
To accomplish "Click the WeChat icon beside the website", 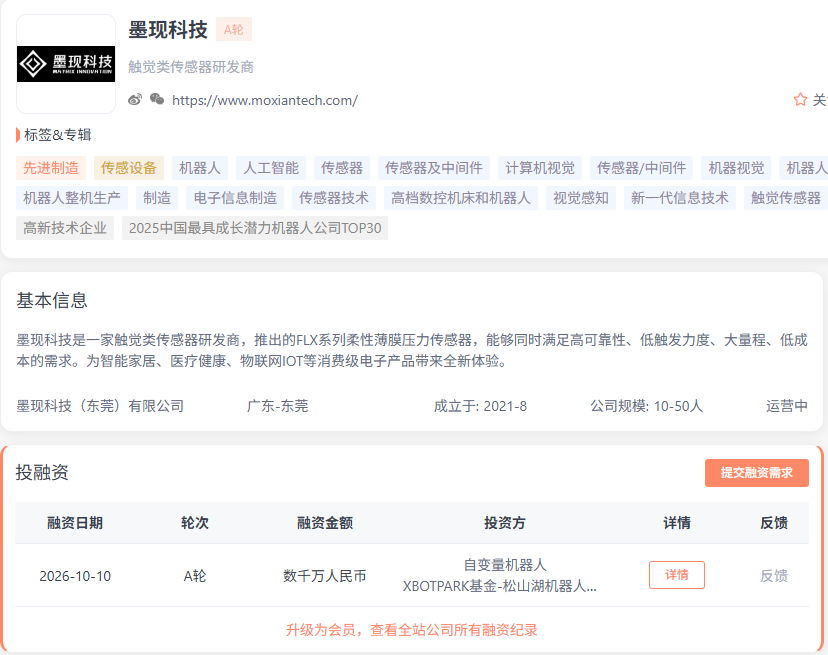I will 157,99.
